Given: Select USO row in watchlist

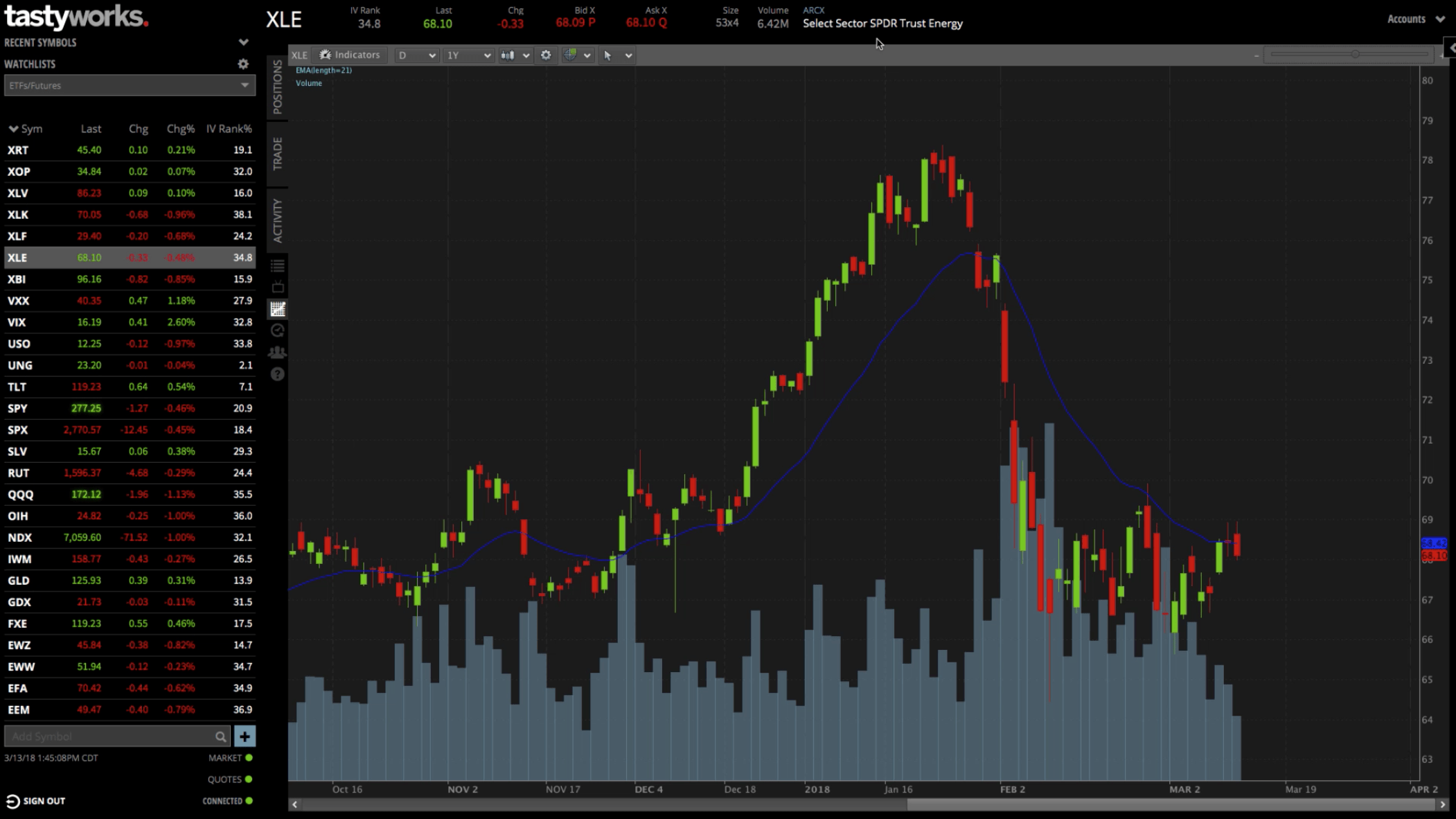Looking at the screenshot, I should [x=130, y=343].
